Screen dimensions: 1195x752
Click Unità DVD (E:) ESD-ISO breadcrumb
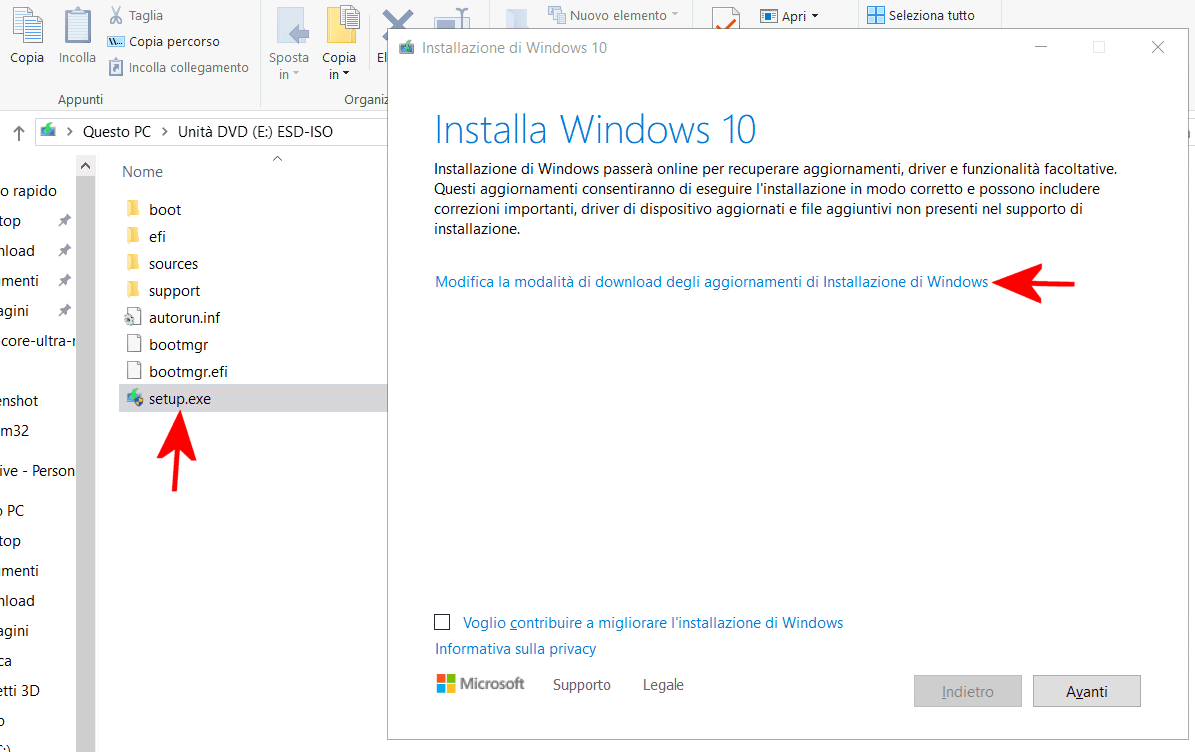pos(255,132)
